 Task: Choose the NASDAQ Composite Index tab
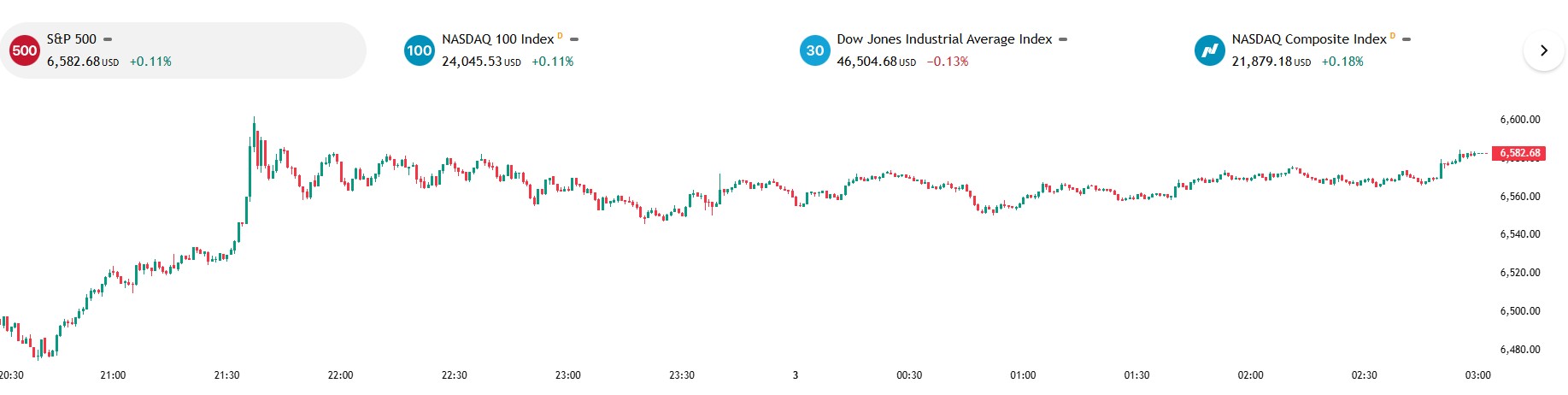[x=1308, y=39]
